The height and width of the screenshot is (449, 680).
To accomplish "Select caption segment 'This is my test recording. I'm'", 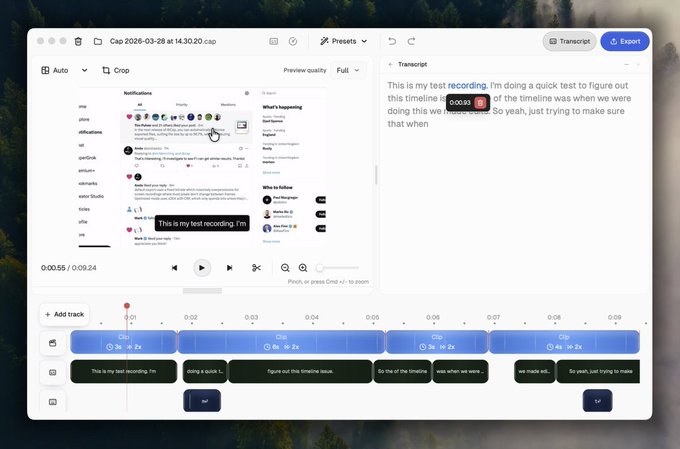I will (124, 371).
